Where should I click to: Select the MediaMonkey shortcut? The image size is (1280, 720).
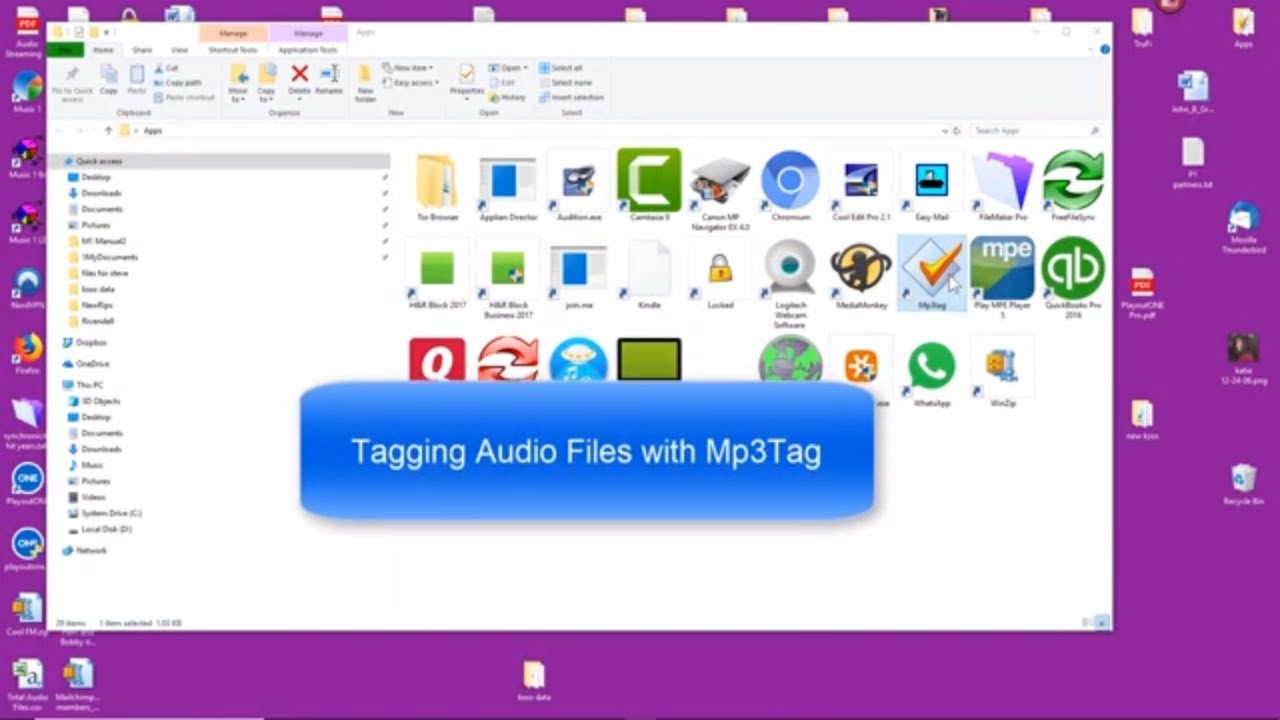click(x=861, y=273)
